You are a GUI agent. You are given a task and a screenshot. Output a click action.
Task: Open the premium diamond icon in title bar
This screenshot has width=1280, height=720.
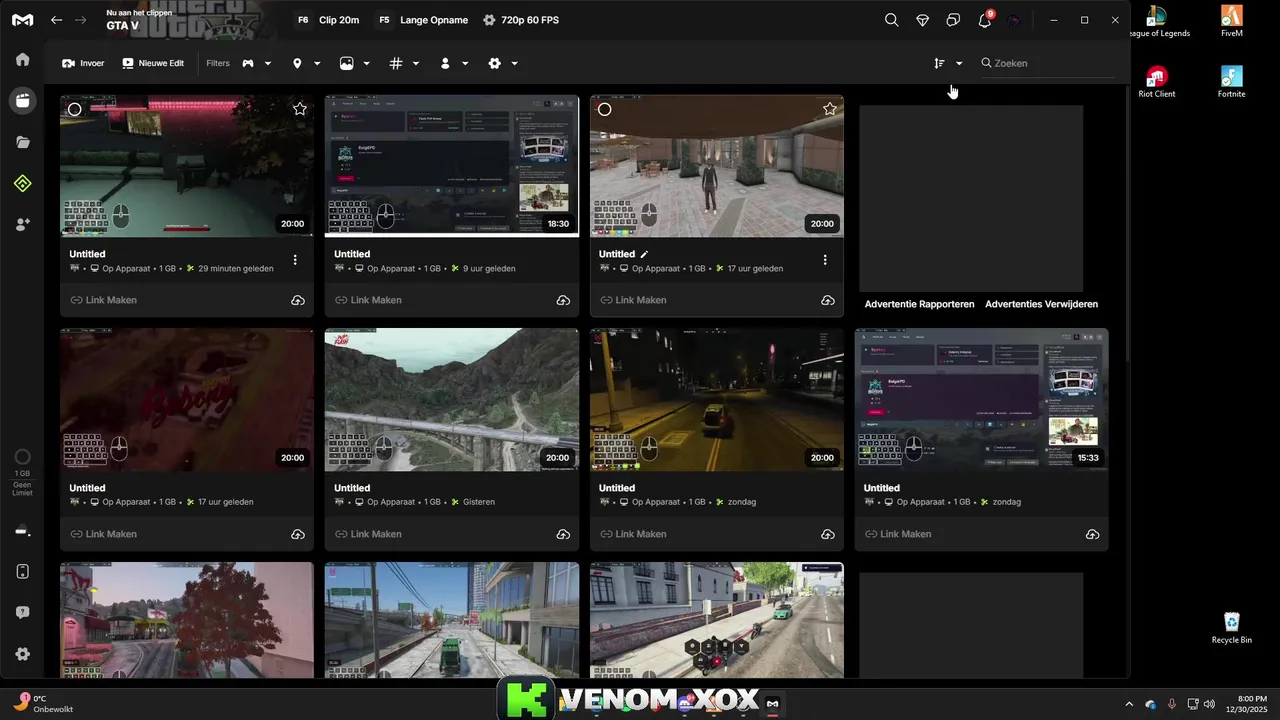click(922, 20)
